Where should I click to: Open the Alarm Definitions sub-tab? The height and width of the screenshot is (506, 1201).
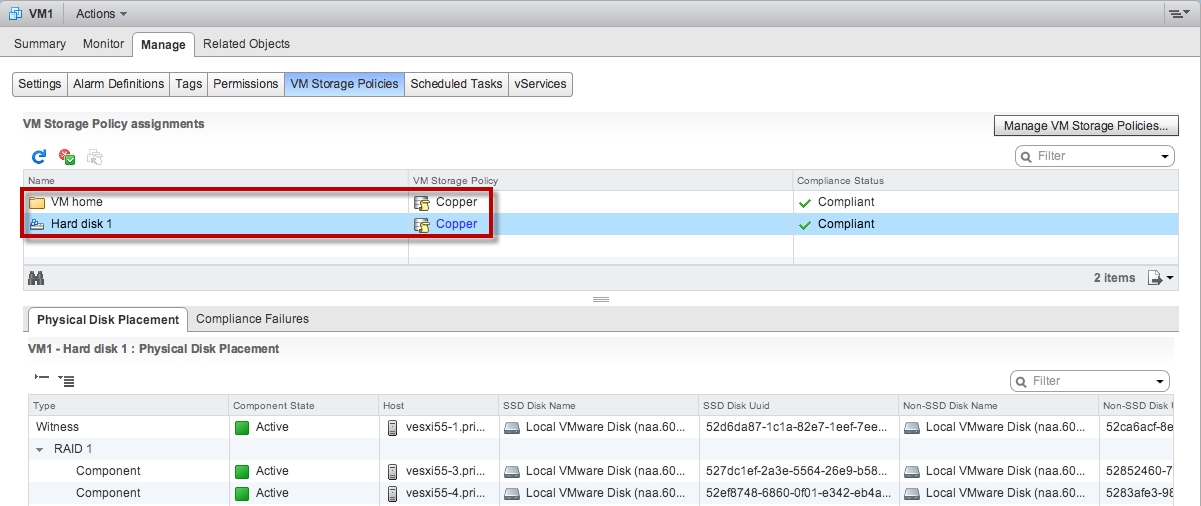(118, 84)
